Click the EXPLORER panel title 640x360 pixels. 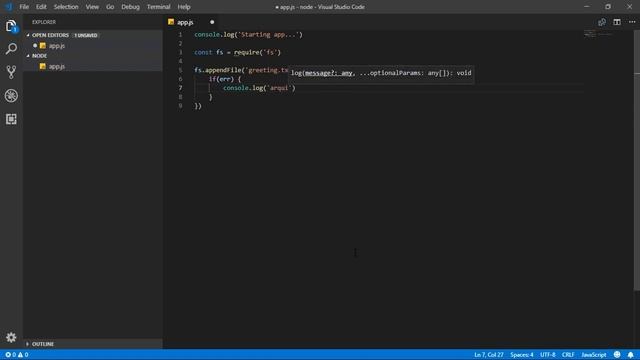point(44,22)
